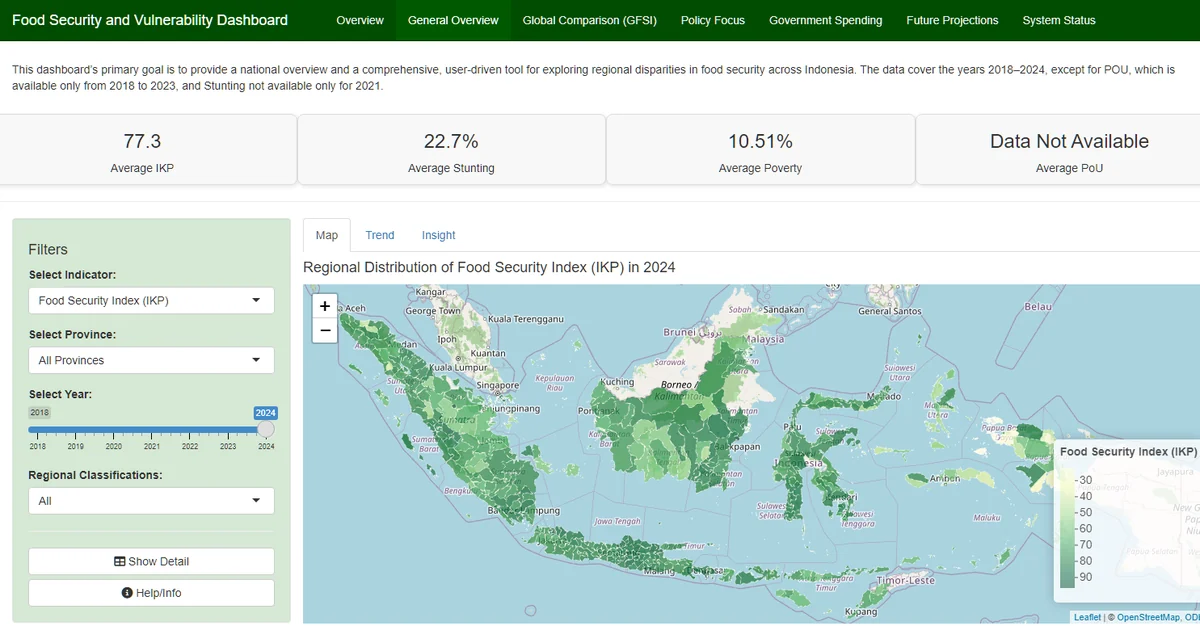Click 'Singapore' label on the map
This screenshot has width=1200, height=626.
(498, 385)
